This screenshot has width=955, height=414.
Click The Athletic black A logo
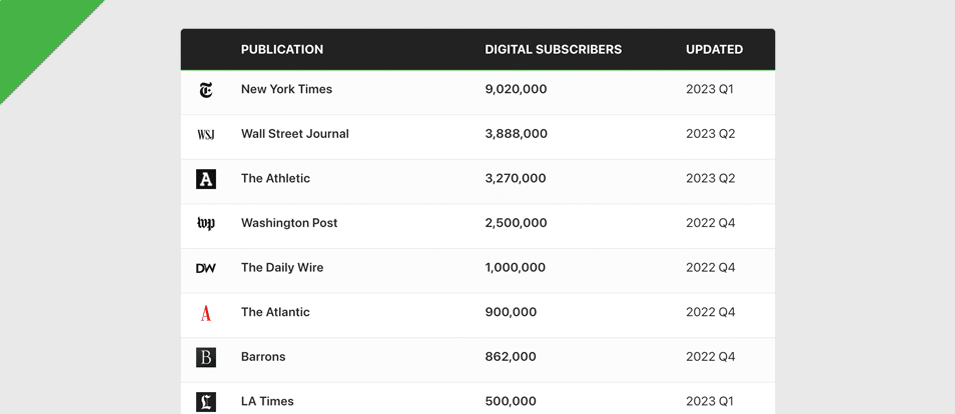[x=206, y=179]
